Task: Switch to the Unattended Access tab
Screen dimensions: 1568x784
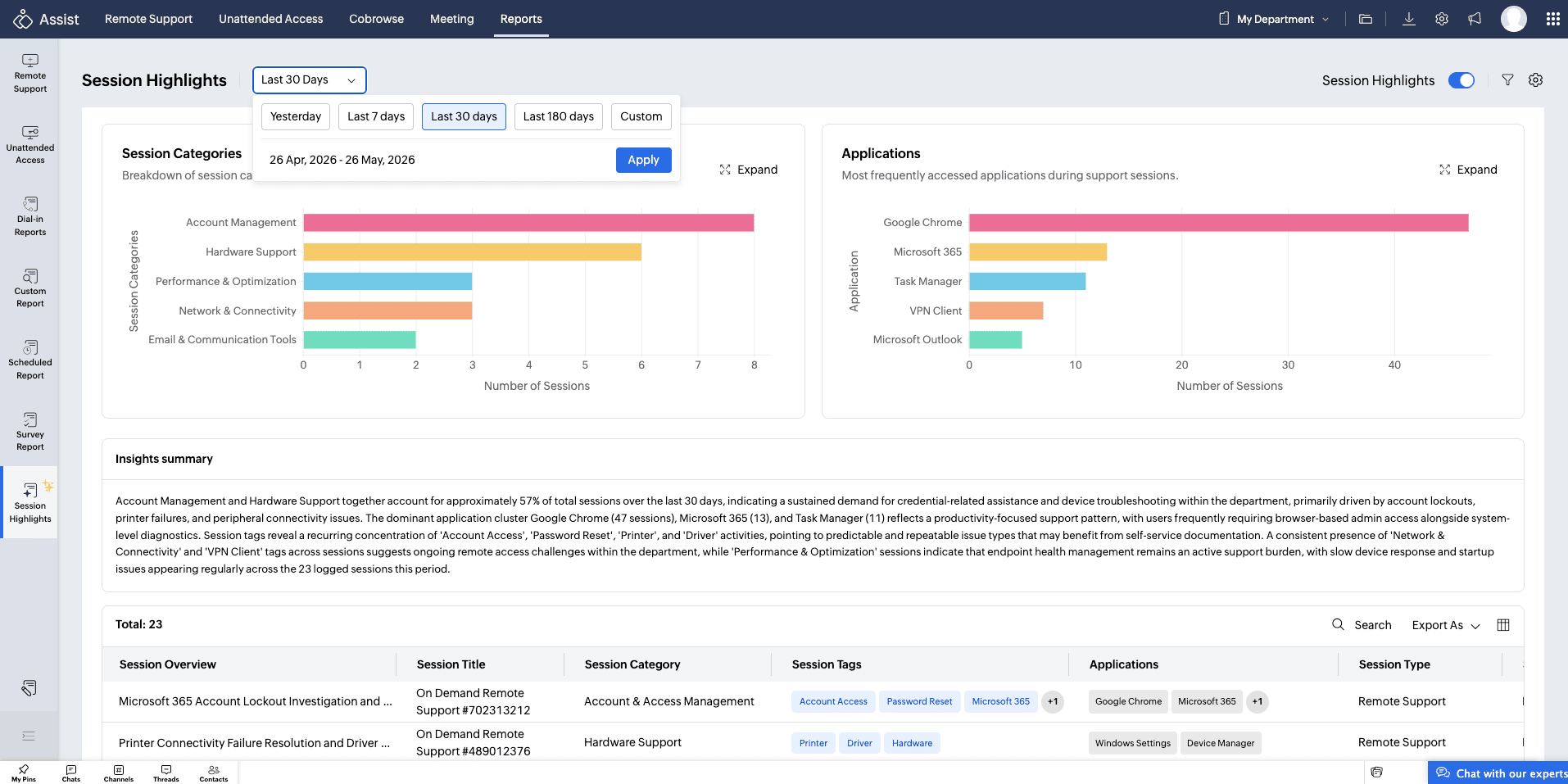Action: click(x=271, y=19)
